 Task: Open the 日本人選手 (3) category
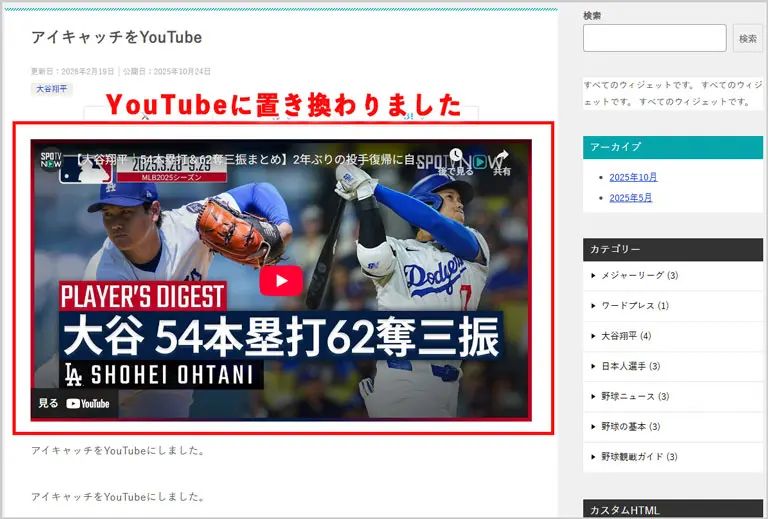630,366
